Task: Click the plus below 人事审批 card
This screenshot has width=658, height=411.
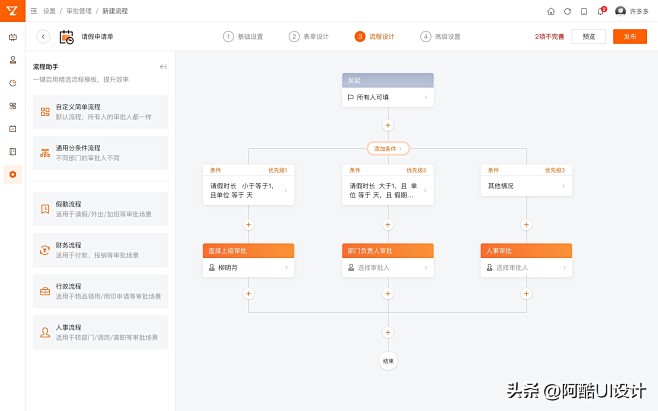Action: click(x=526, y=293)
